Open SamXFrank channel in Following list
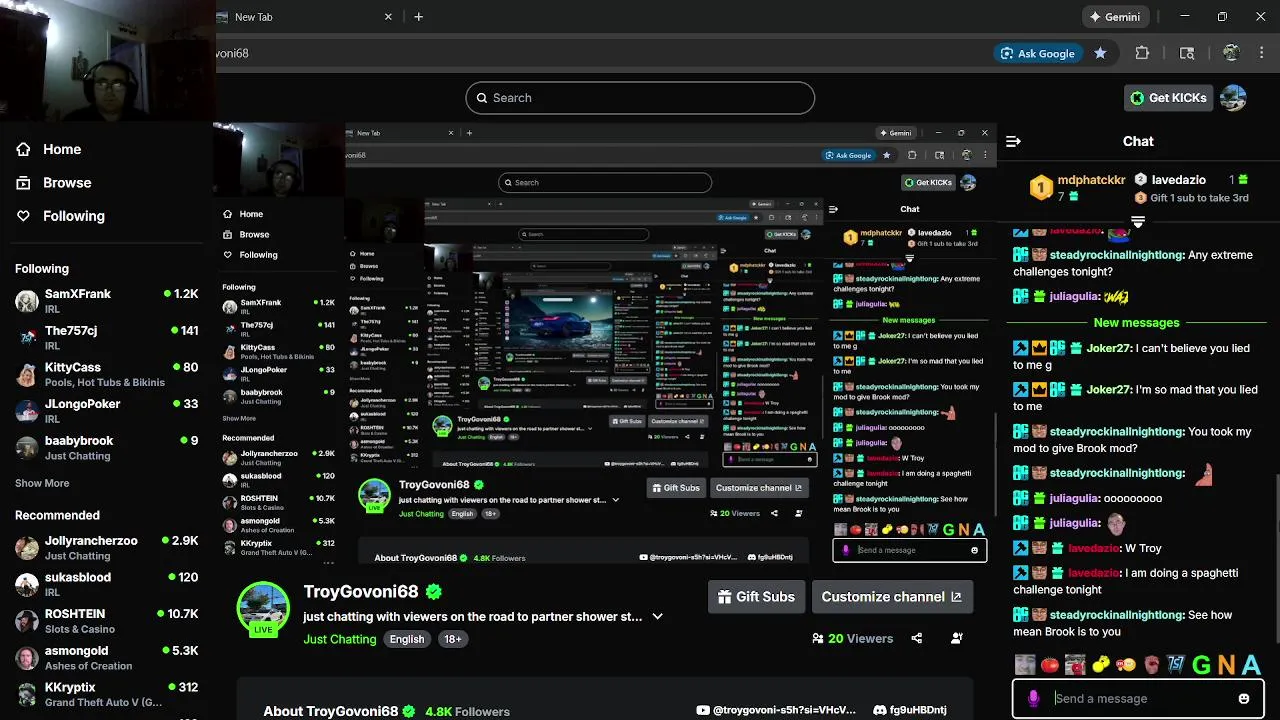This screenshot has width=1280, height=720. click(x=107, y=301)
